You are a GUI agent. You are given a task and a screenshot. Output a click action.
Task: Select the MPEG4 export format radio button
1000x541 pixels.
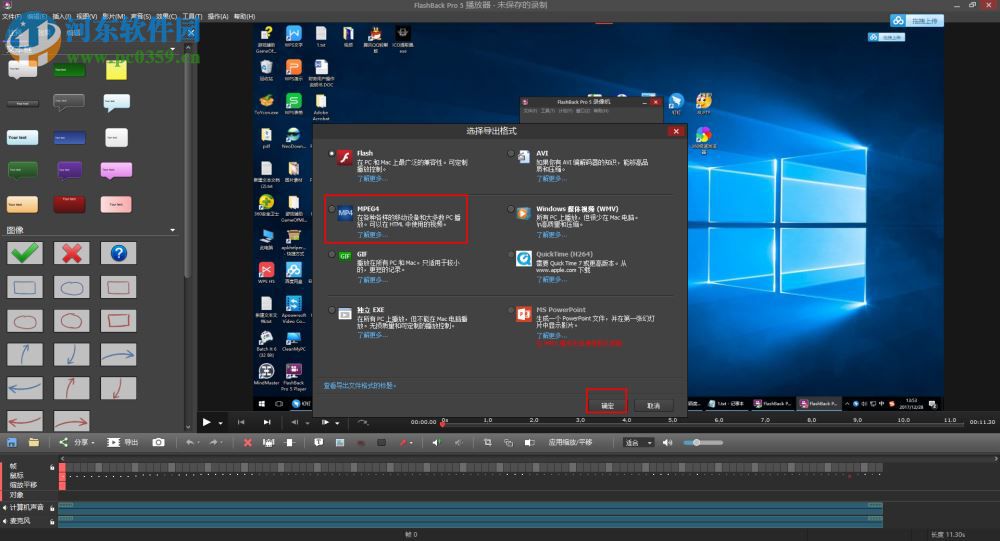click(332, 209)
